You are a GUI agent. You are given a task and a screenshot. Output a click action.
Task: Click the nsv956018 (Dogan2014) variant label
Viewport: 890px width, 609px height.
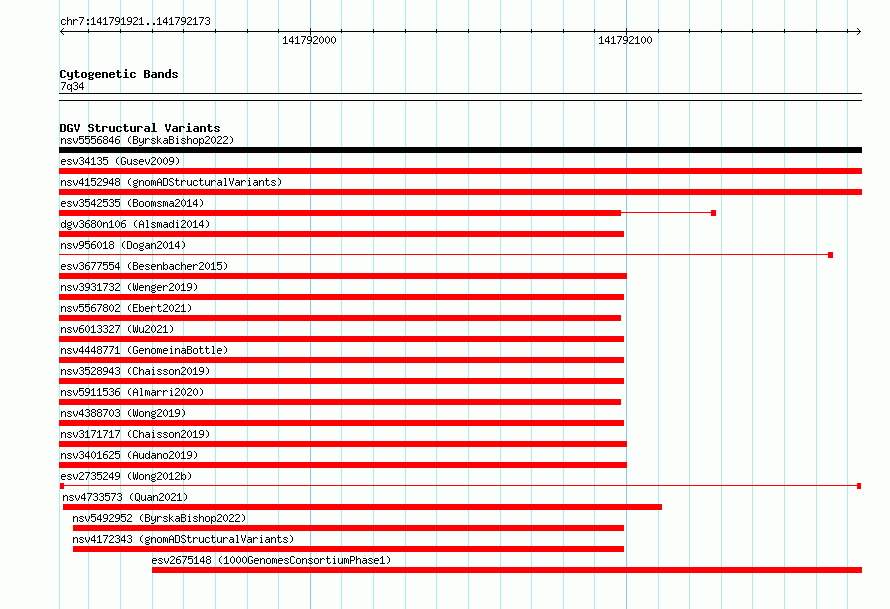pyautogui.click(x=123, y=245)
